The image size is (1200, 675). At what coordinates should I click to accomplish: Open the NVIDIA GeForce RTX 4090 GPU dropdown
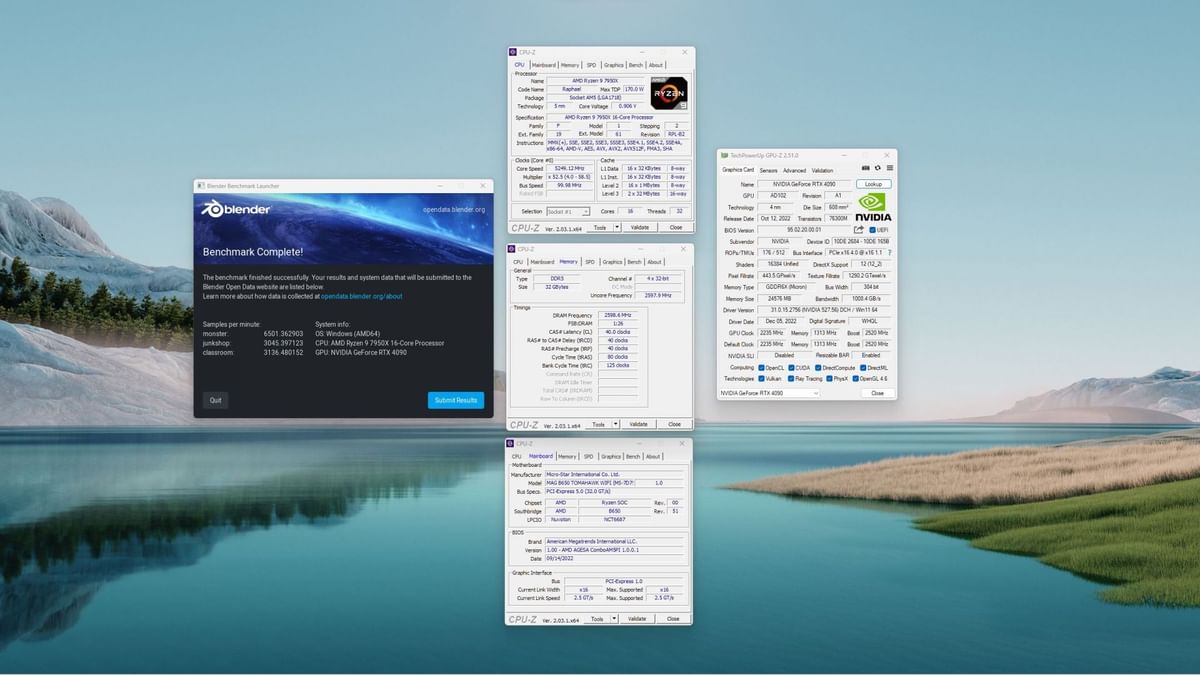768,393
